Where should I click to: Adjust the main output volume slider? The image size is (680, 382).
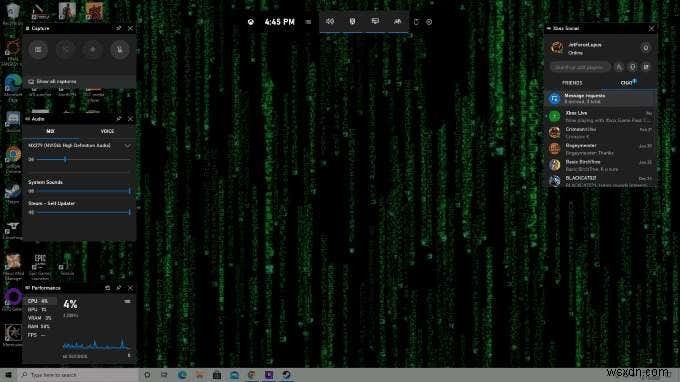pos(83,160)
